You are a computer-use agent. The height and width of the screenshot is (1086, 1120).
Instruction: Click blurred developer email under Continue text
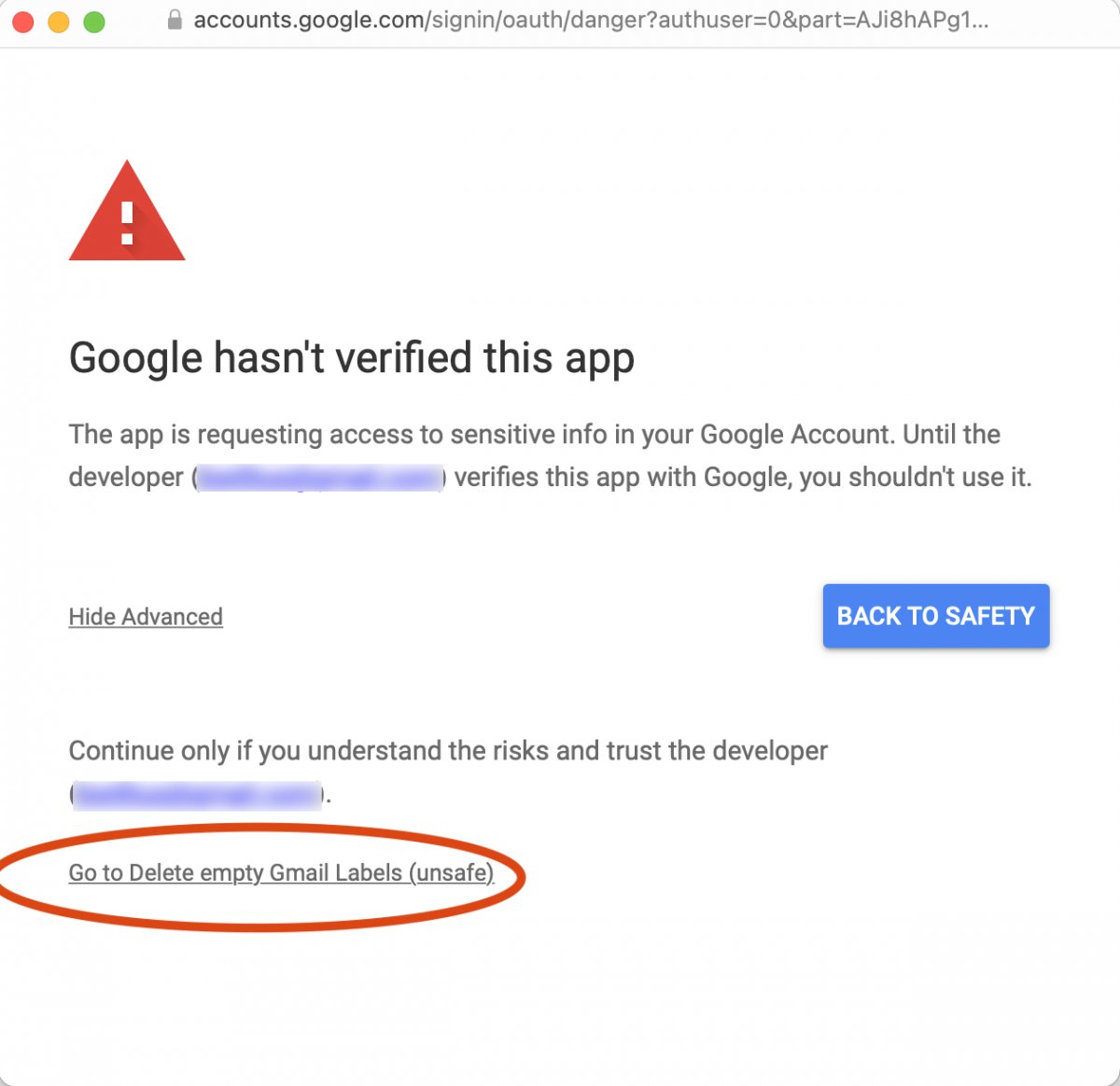(197, 795)
